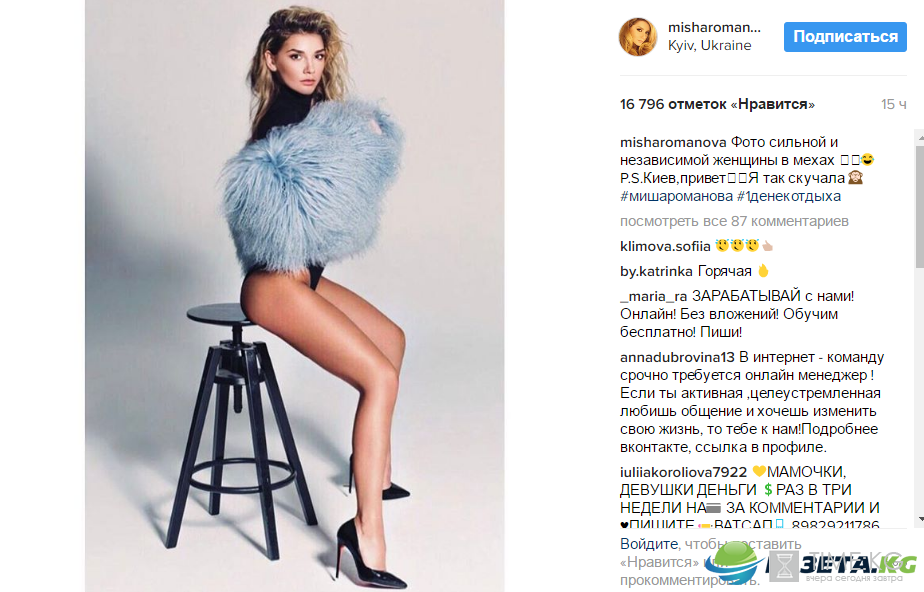924x592 pixels.
Task: Click the misharoman profile avatar
Action: [638, 37]
